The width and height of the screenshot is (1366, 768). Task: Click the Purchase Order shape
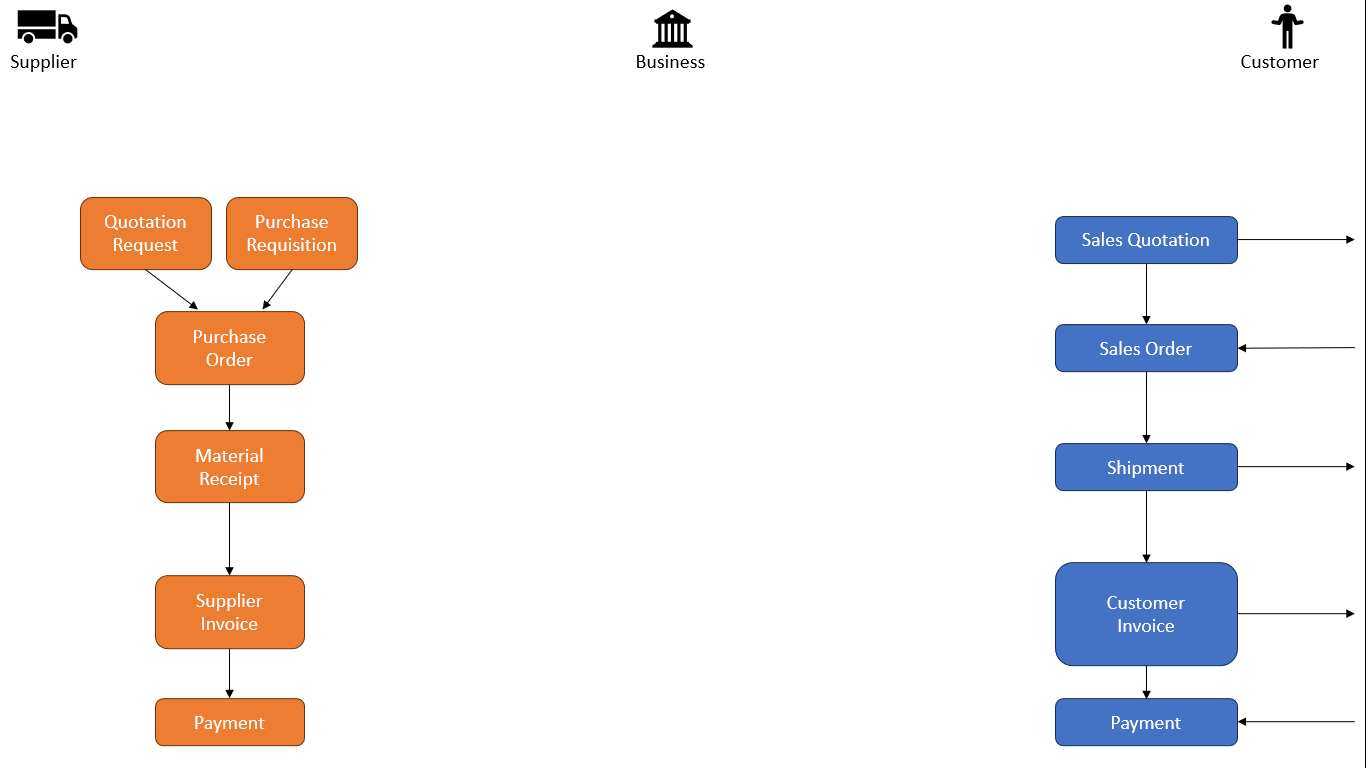(230, 348)
